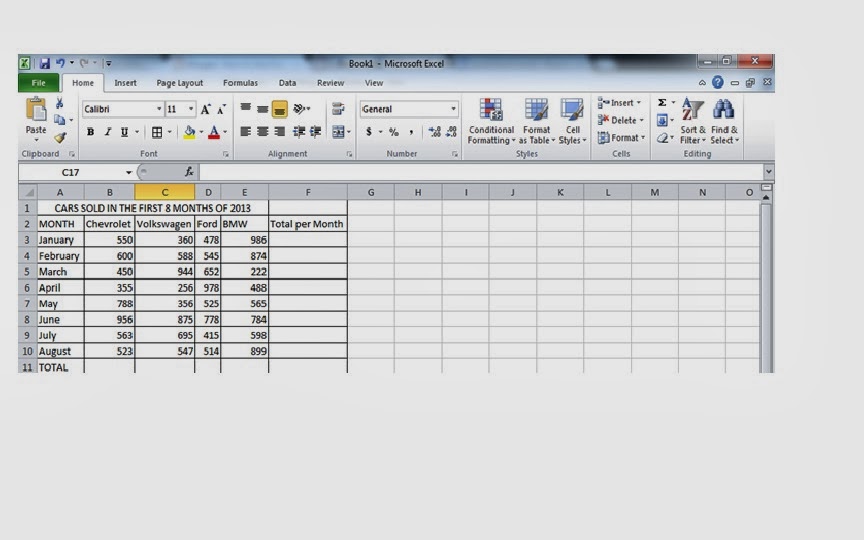Click the Cut scissors icon
Screen dimensions: 864x540
pyautogui.click(x=59, y=103)
